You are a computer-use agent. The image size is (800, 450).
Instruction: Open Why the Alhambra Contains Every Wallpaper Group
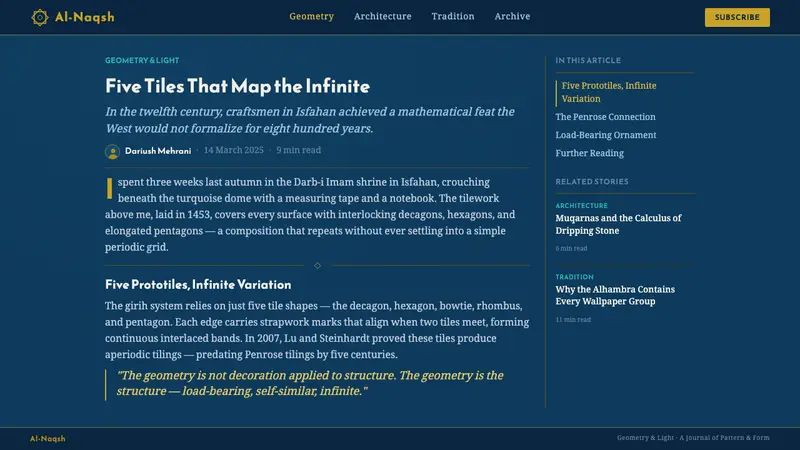(x=615, y=295)
